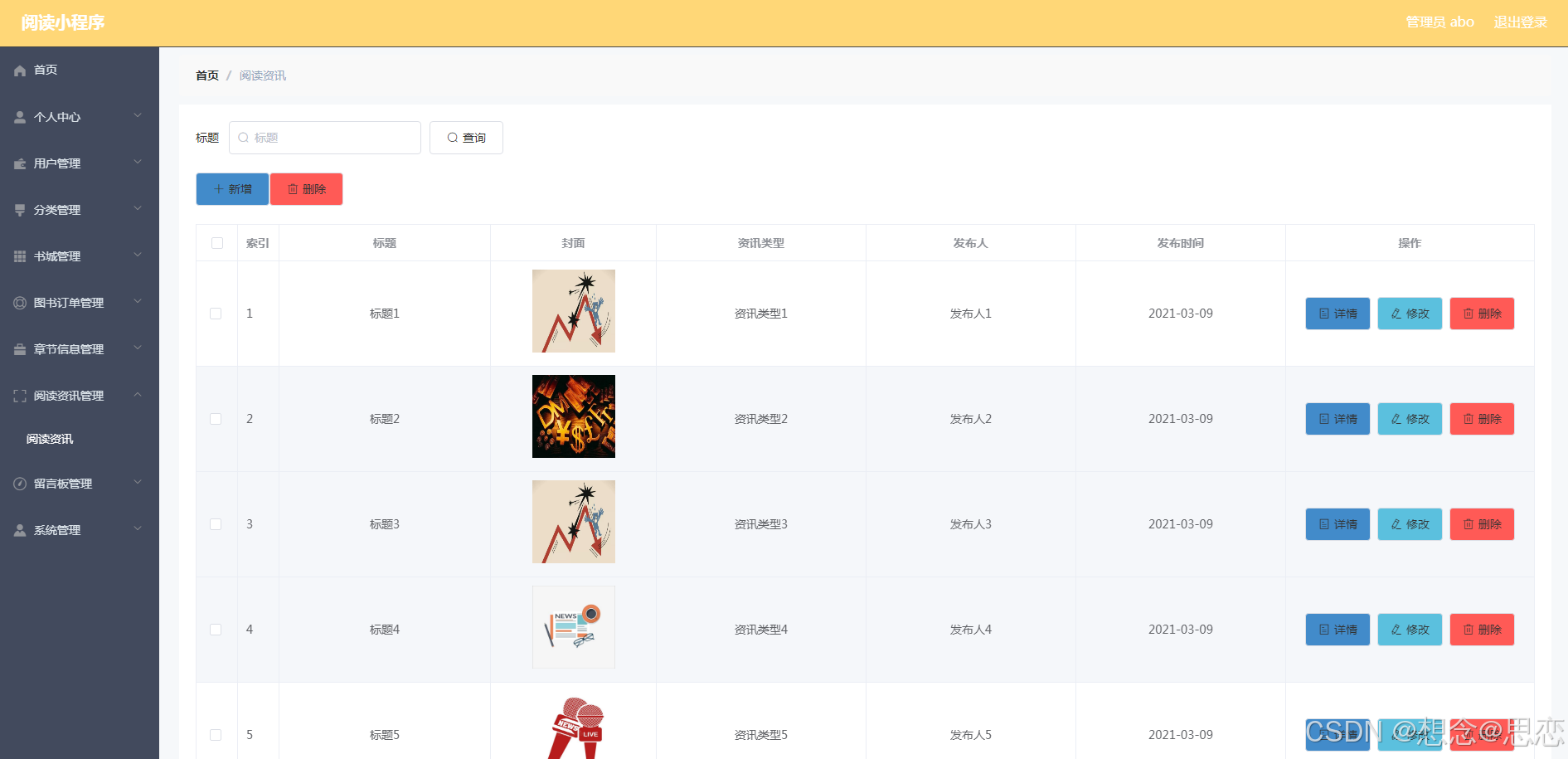Screen dimensions: 1568x759
Task: Click the person icon beside 系统管理
Action: [x=20, y=530]
